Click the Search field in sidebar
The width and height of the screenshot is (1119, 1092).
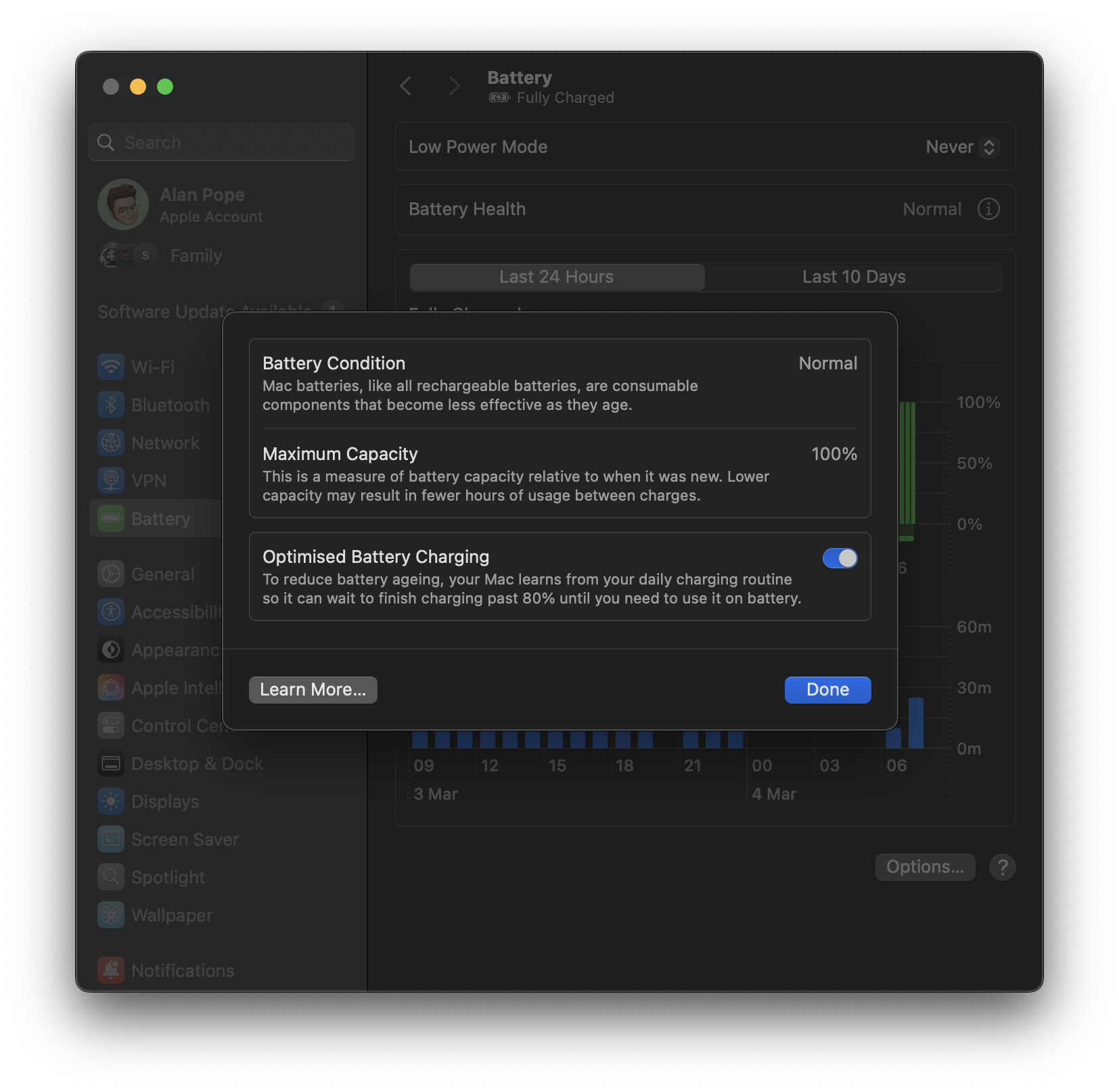tap(221, 142)
